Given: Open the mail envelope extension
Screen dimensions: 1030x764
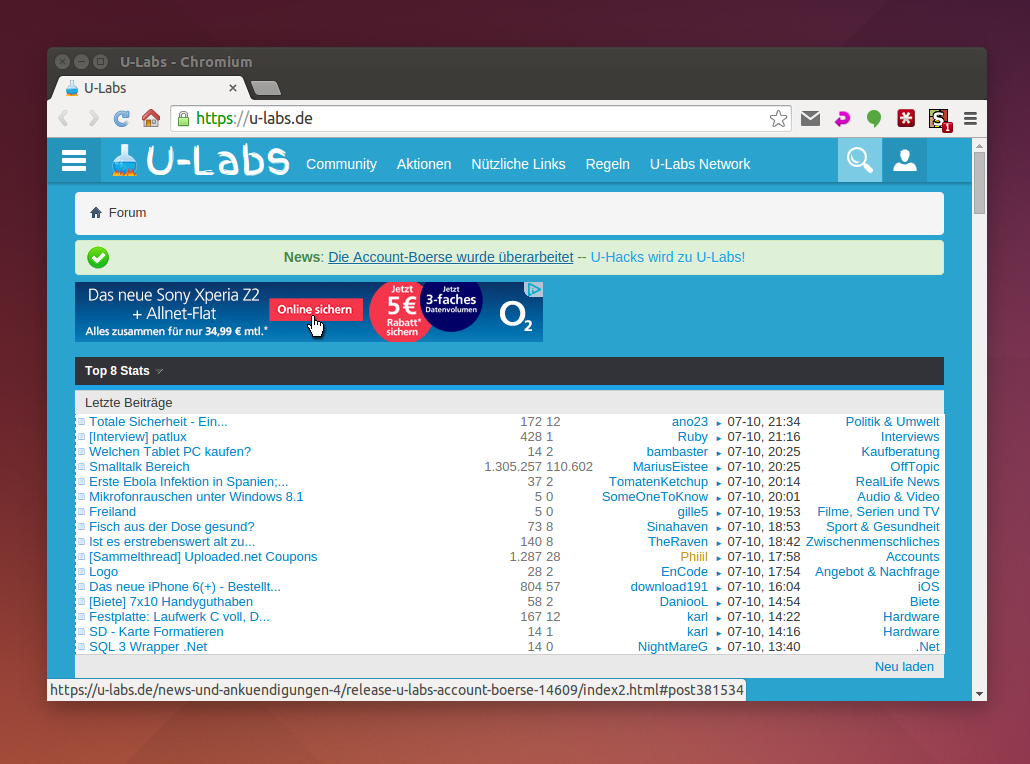Looking at the screenshot, I should click(810, 119).
